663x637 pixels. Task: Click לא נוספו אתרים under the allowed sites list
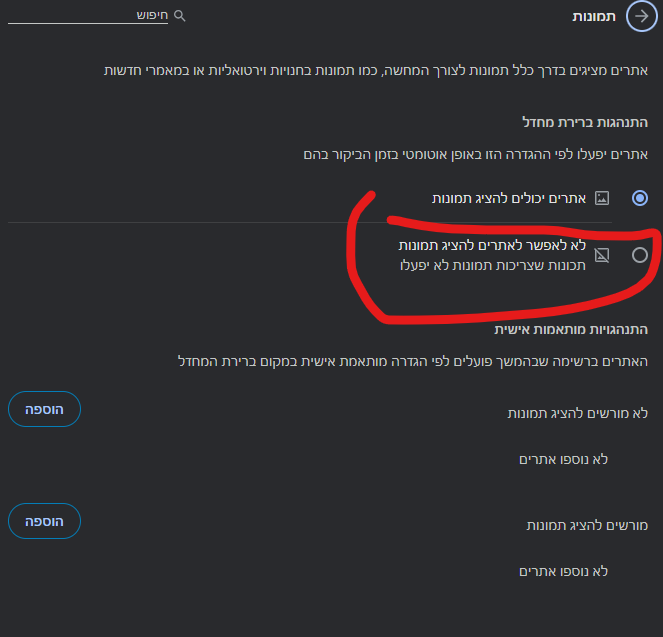(x=563, y=571)
